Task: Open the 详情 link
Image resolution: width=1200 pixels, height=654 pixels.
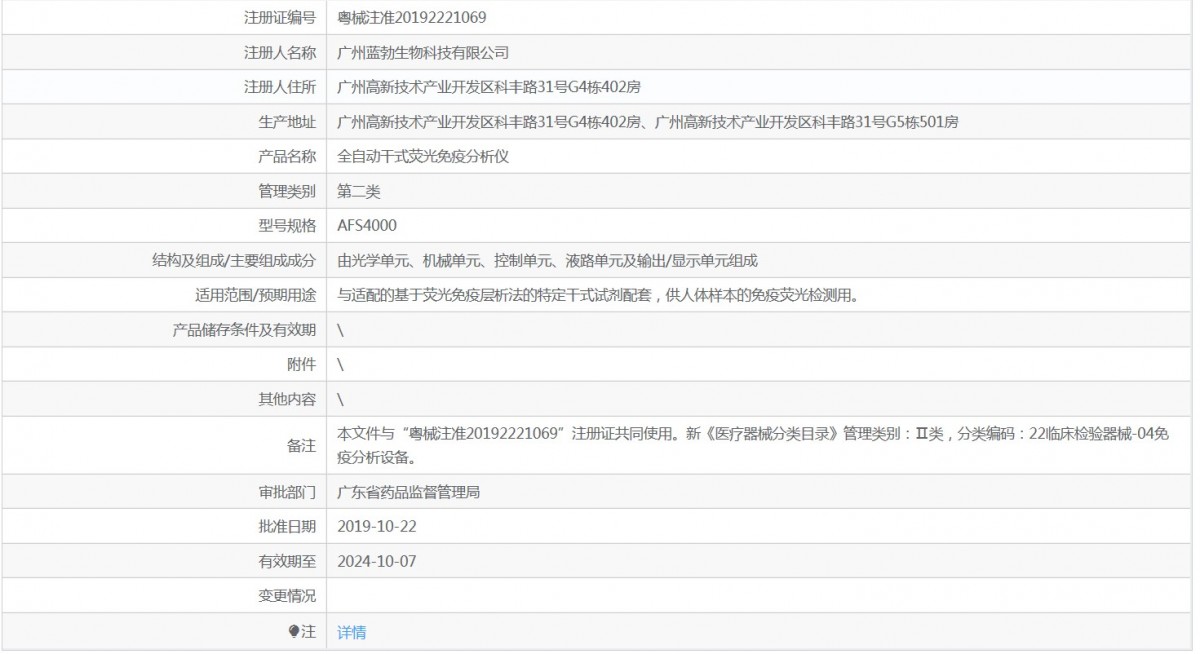Action: [351, 632]
